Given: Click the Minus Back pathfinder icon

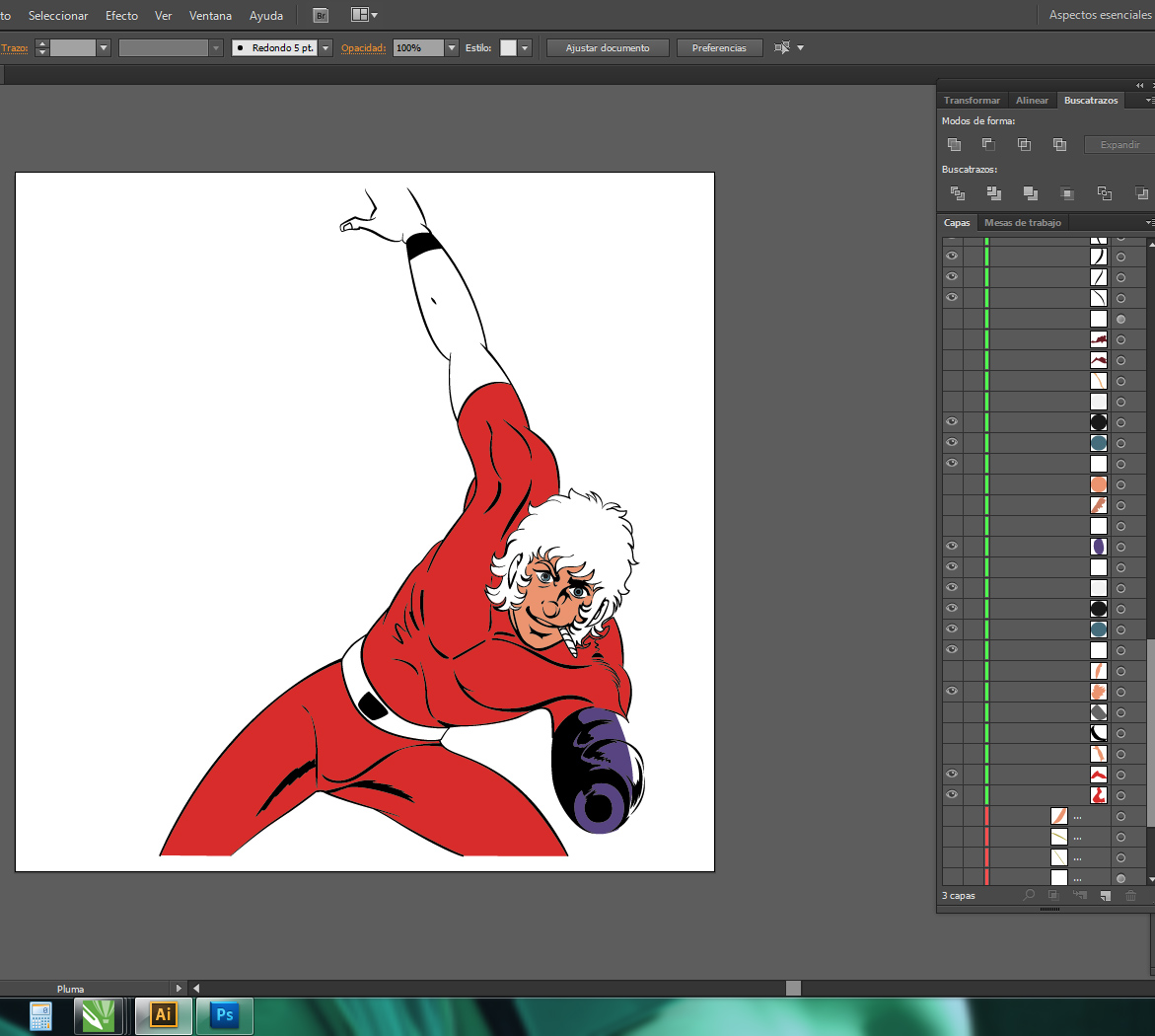Looking at the screenshot, I should click(x=1141, y=193).
